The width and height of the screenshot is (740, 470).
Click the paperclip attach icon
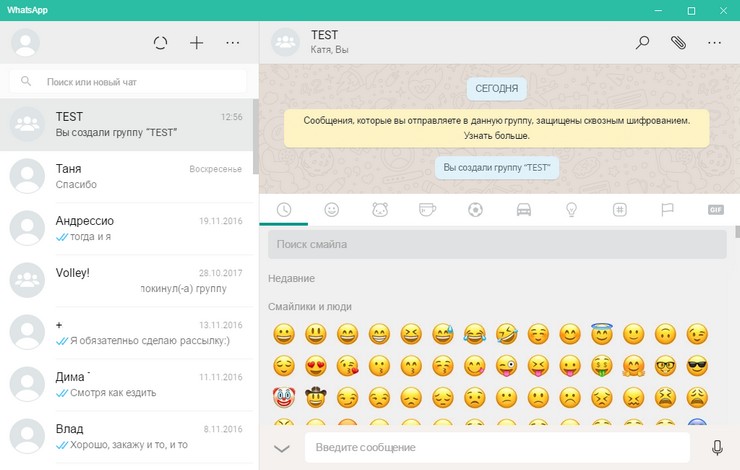(678, 43)
